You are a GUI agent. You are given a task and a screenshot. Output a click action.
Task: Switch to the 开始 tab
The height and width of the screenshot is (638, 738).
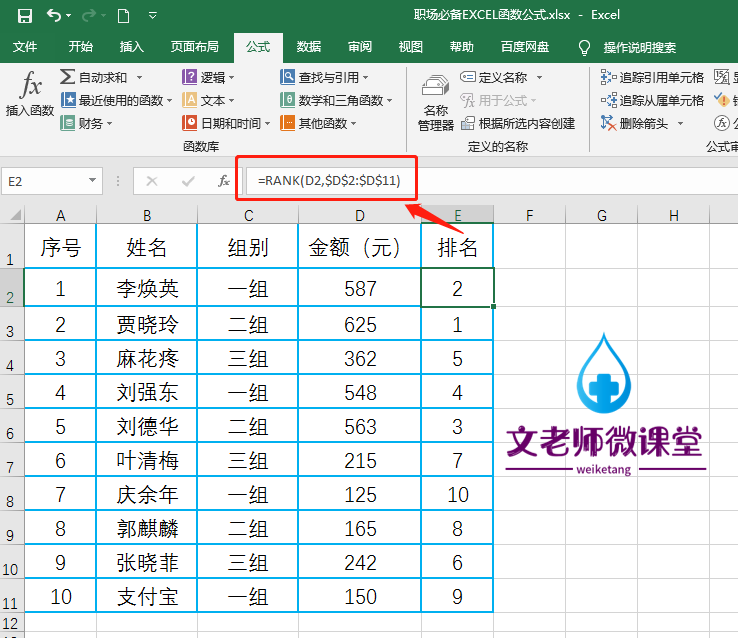click(x=80, y=47)
